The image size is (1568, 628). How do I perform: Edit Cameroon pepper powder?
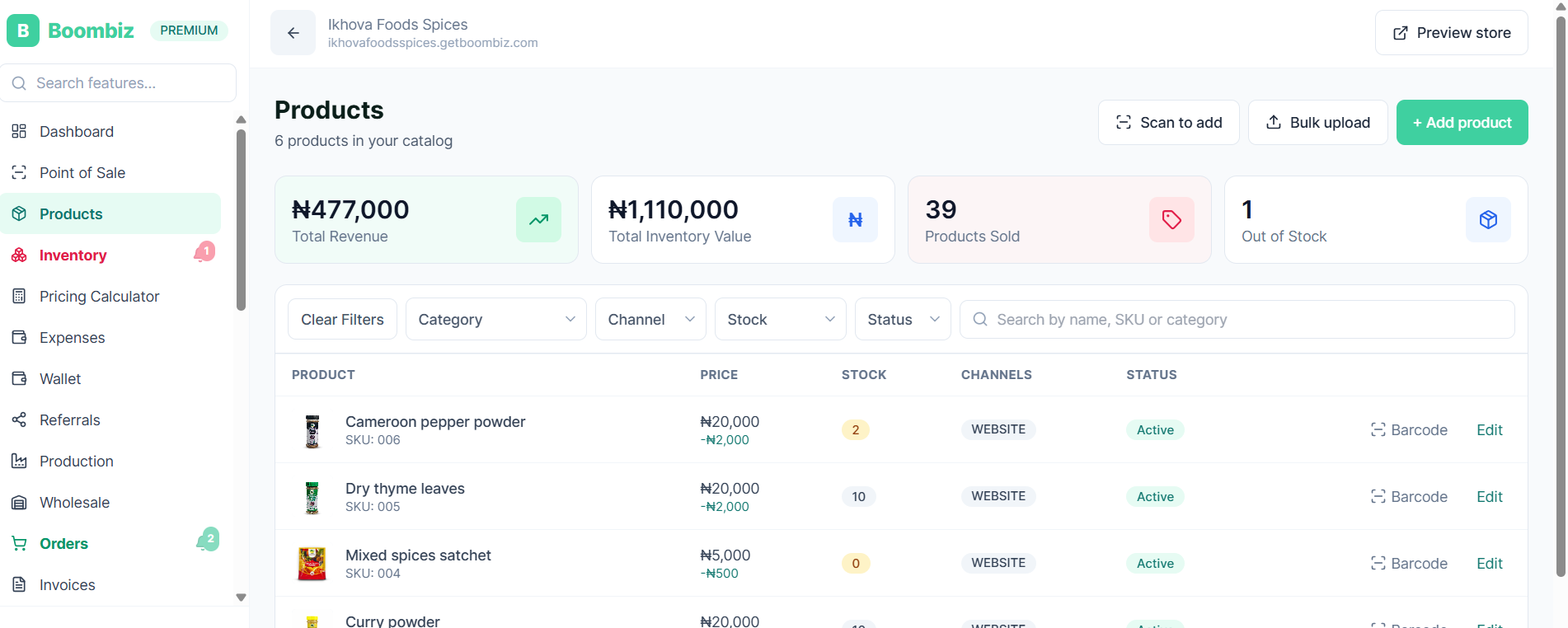click(x=1489, y=430)
